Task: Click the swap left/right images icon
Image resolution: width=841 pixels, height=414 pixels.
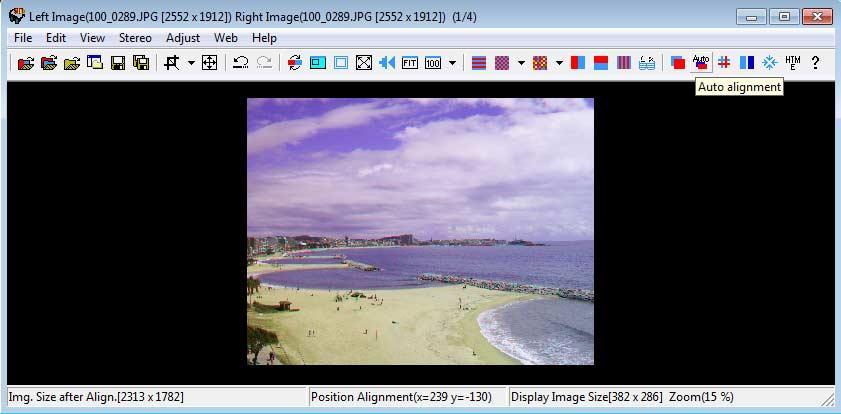Action: (x=294, y=63)
